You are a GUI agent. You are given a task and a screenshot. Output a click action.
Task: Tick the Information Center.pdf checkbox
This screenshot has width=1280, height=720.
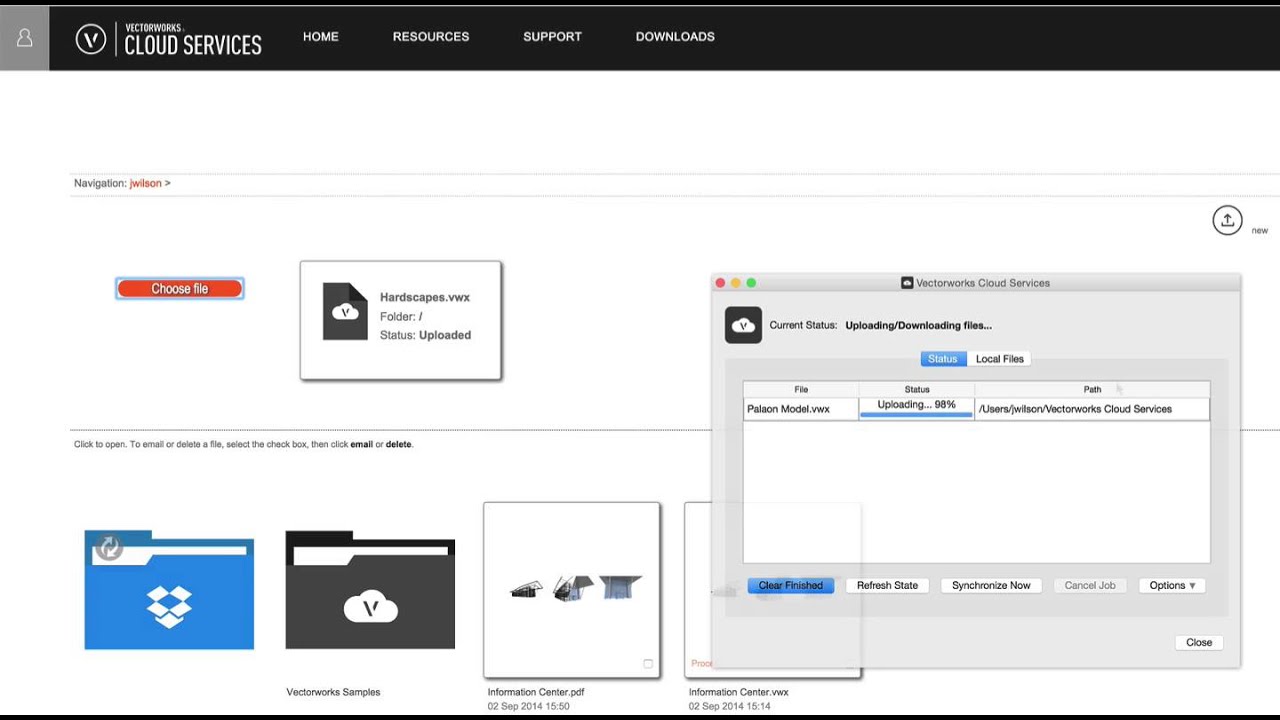(648, 664)
